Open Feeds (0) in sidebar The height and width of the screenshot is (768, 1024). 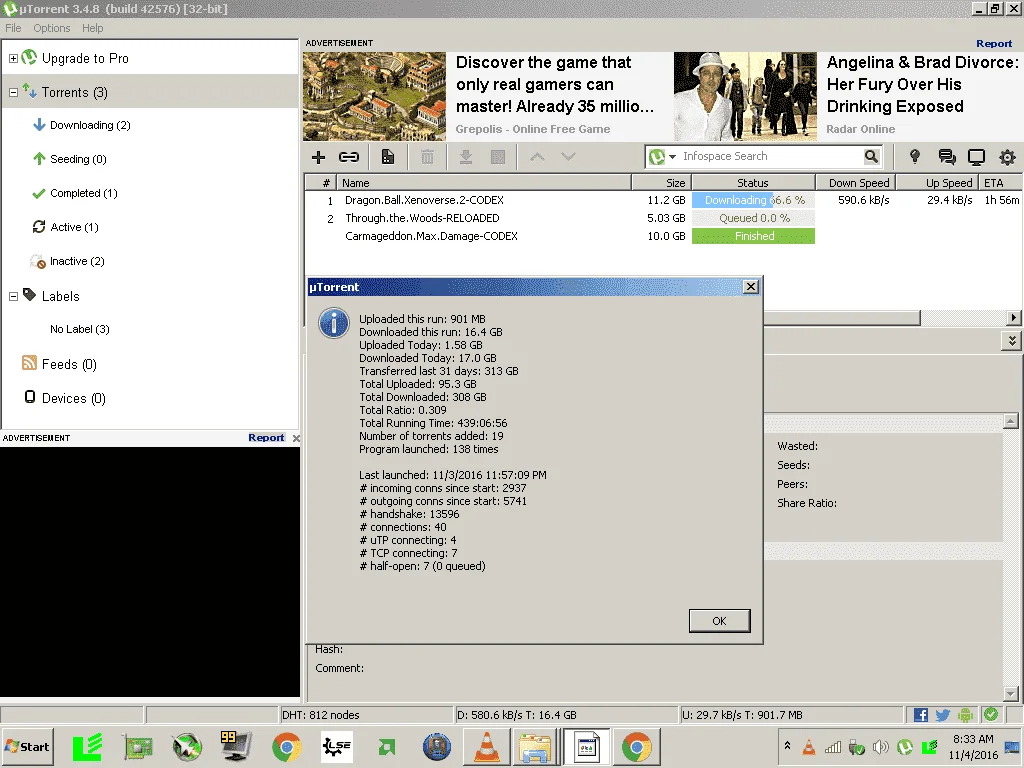69,364
